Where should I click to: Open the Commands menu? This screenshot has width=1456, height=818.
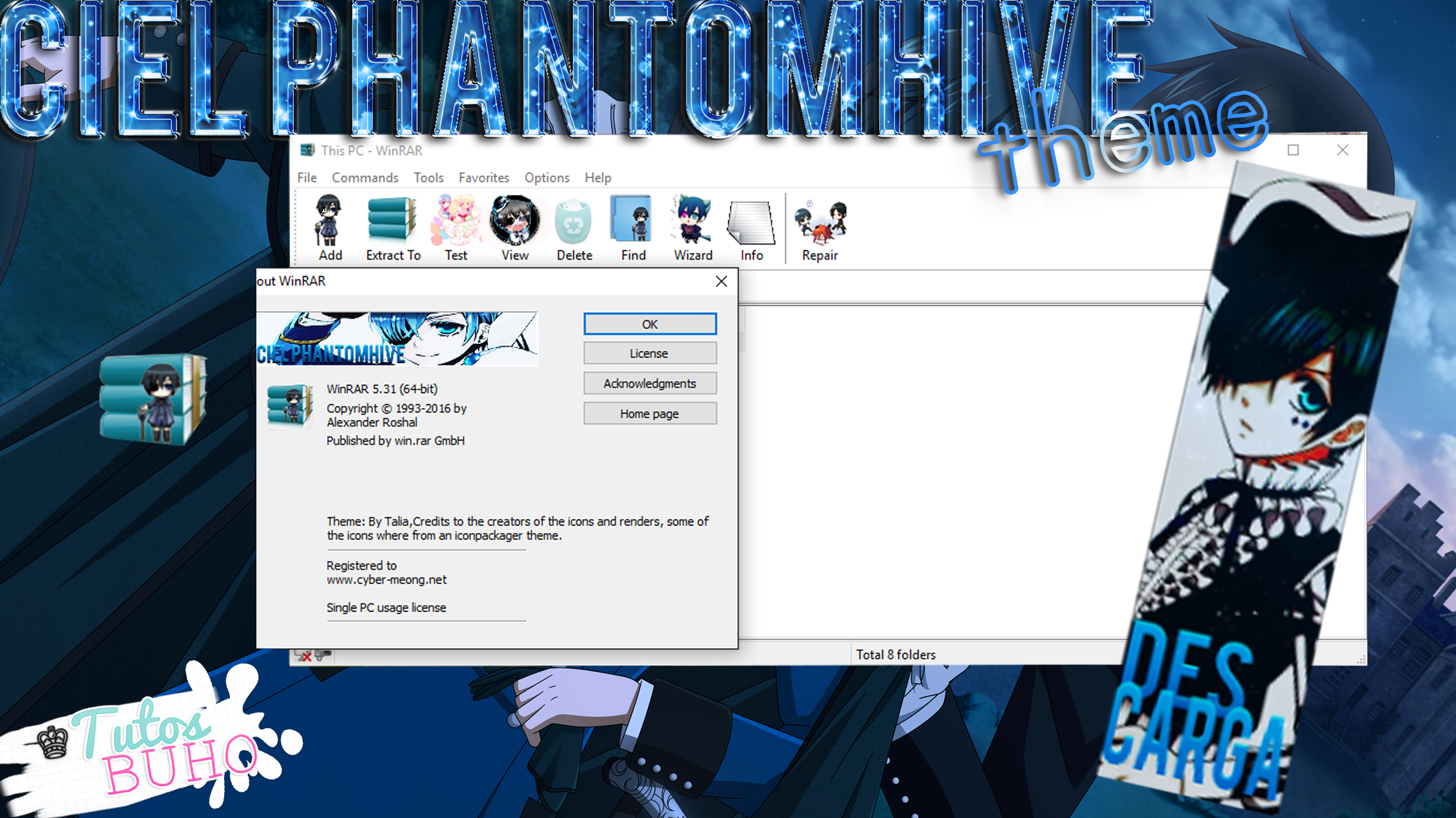tap(365, 178)
